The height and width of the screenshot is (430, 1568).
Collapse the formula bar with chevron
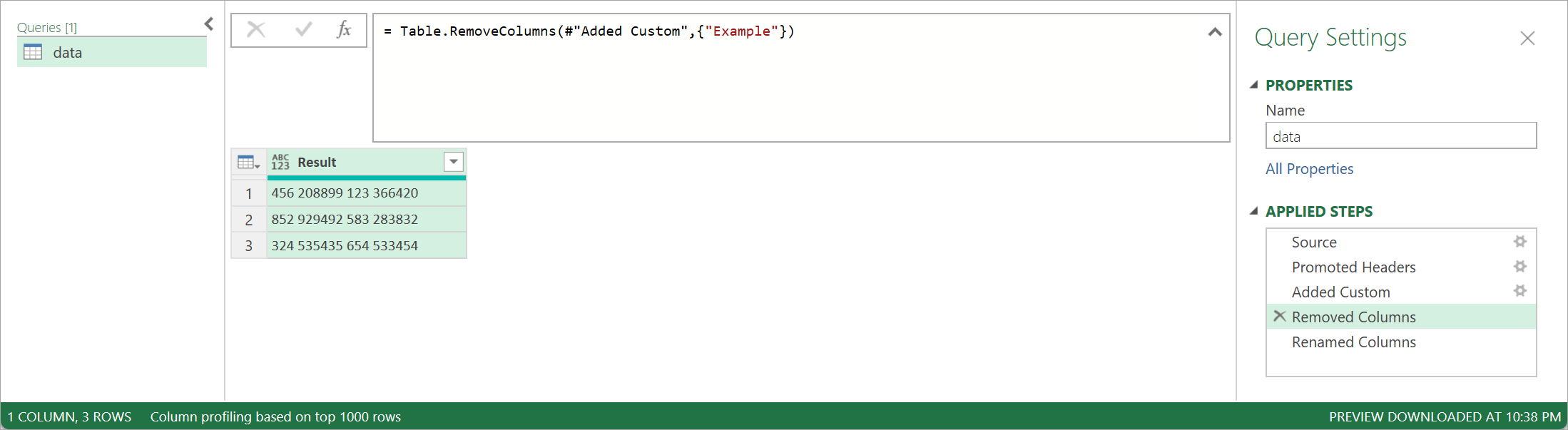[1215, 32]
